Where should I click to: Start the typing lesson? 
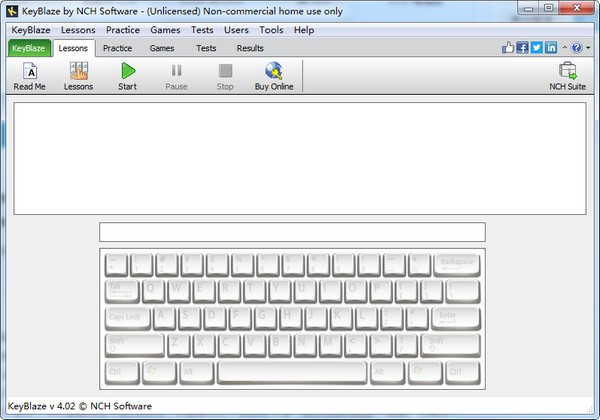coord(127,76)
